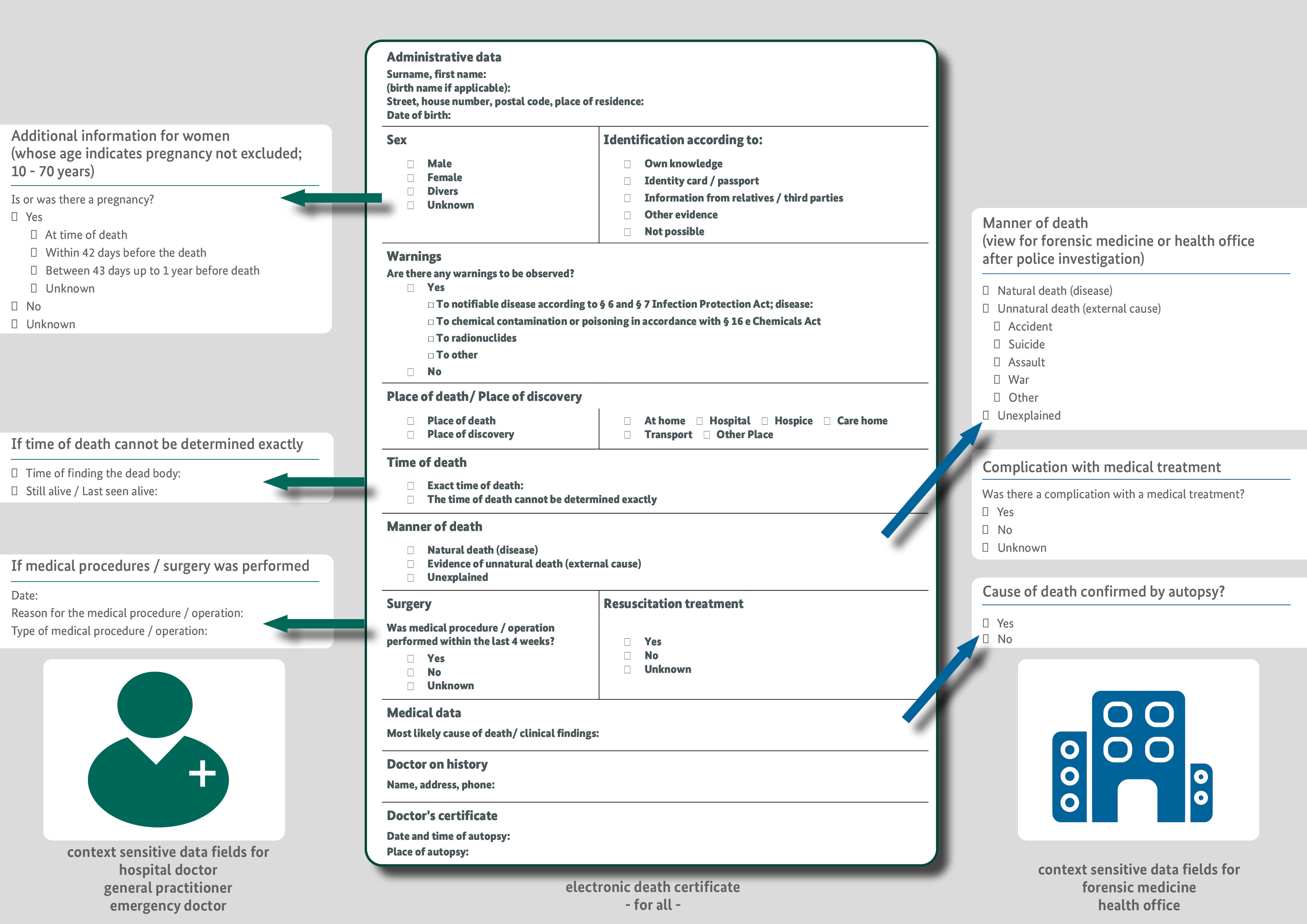Select Exact time of death checkbox

coord(411,485)
